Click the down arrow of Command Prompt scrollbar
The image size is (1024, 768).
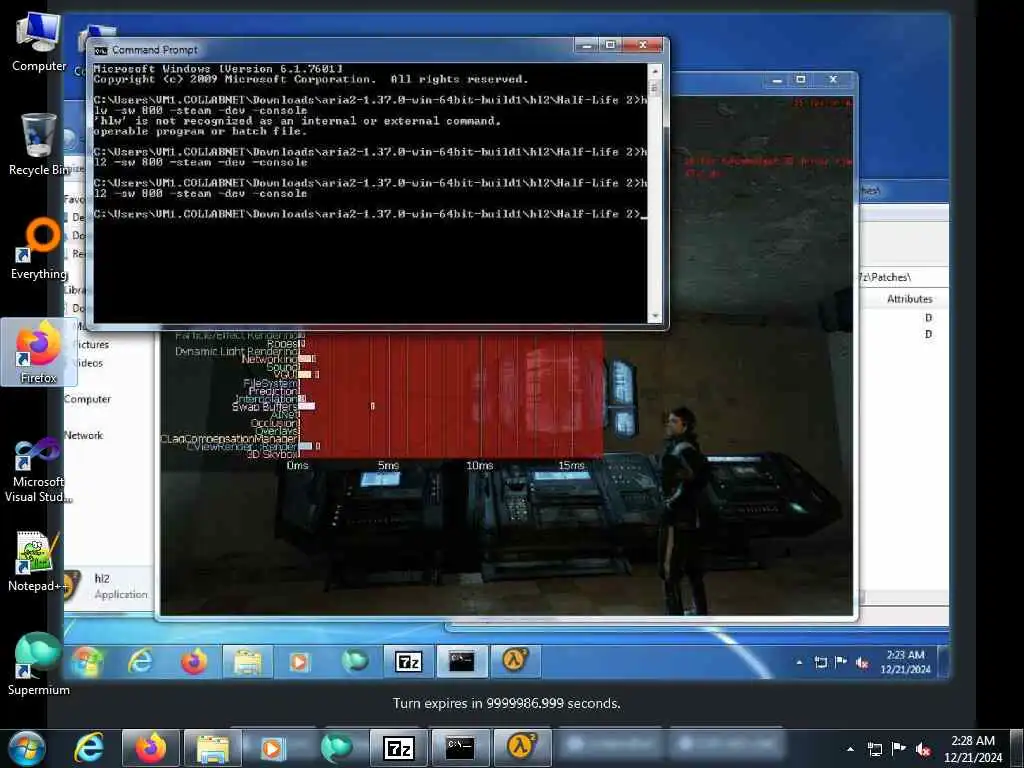[x=655, y=316]
